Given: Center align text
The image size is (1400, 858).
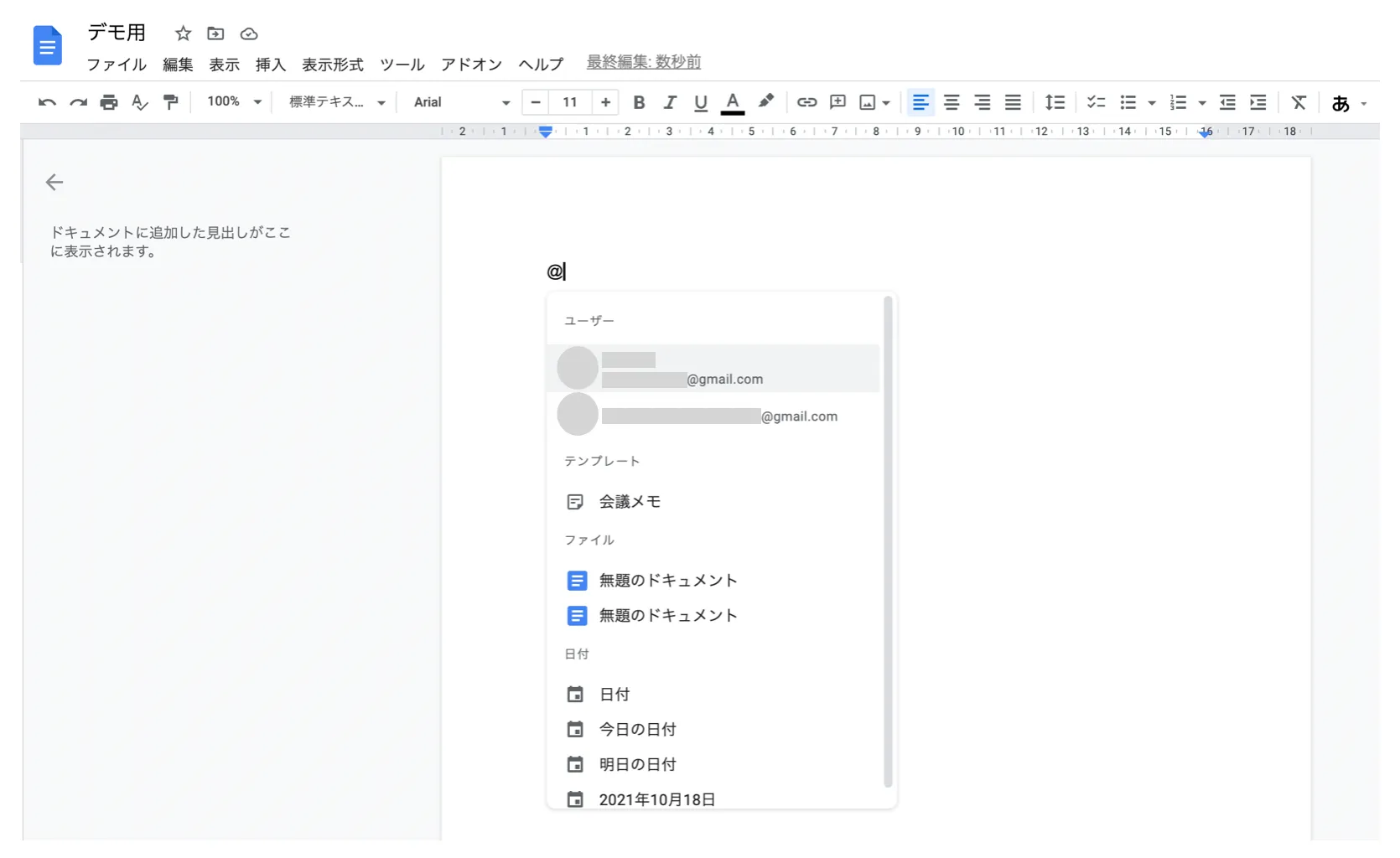Looking at the screenshot, I should 951,102.
